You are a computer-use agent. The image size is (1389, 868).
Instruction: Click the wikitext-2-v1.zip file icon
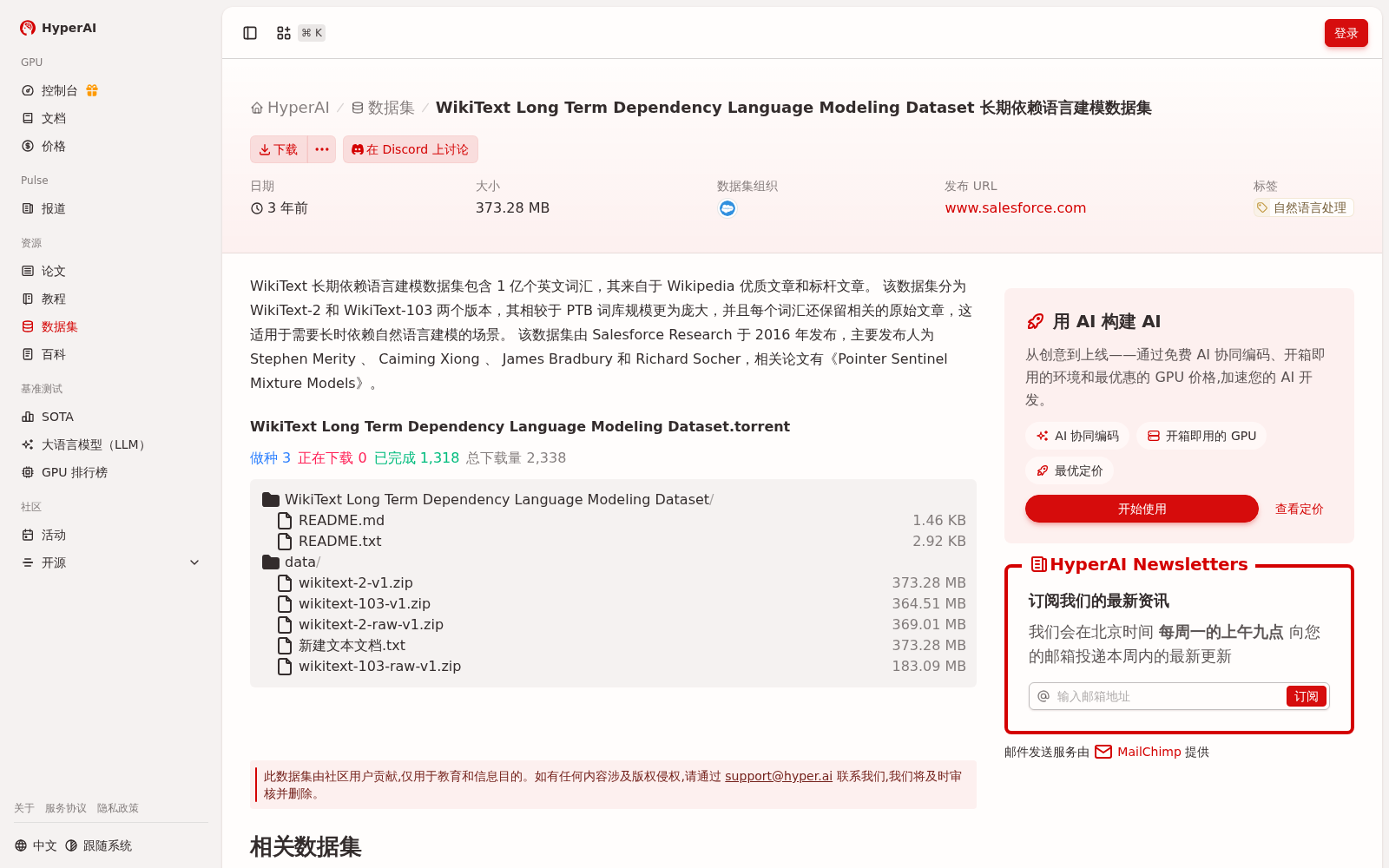tap(285, 583)
